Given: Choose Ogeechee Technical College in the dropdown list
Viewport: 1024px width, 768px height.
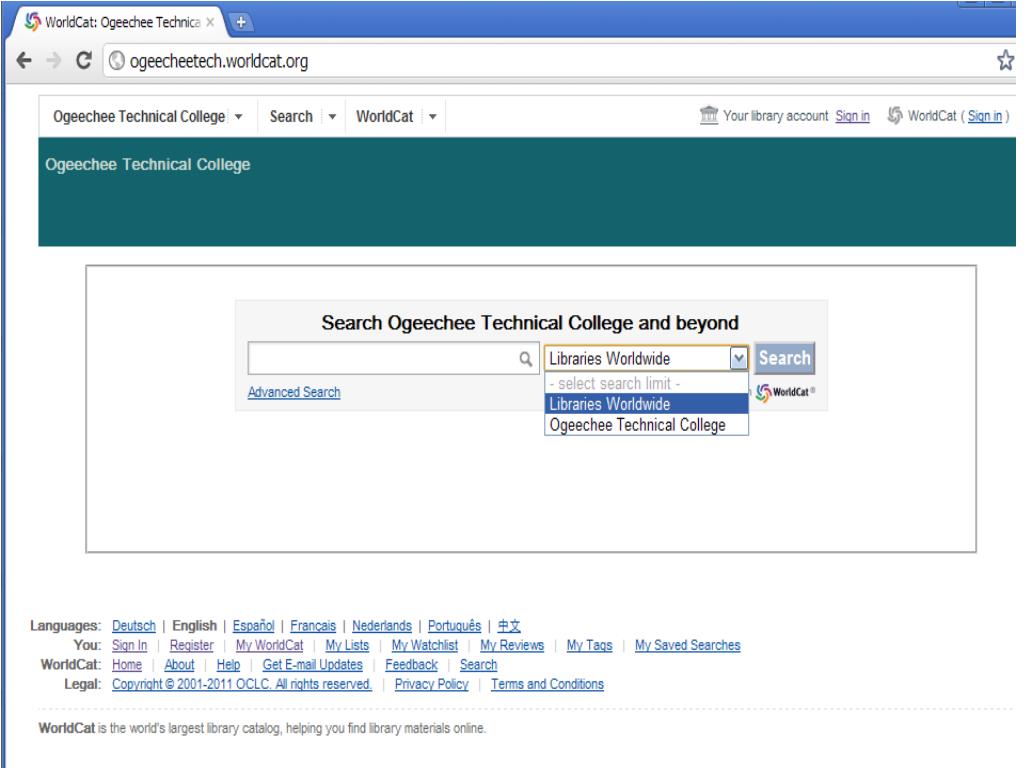Looking at the screenshot, I should [647, 424].
